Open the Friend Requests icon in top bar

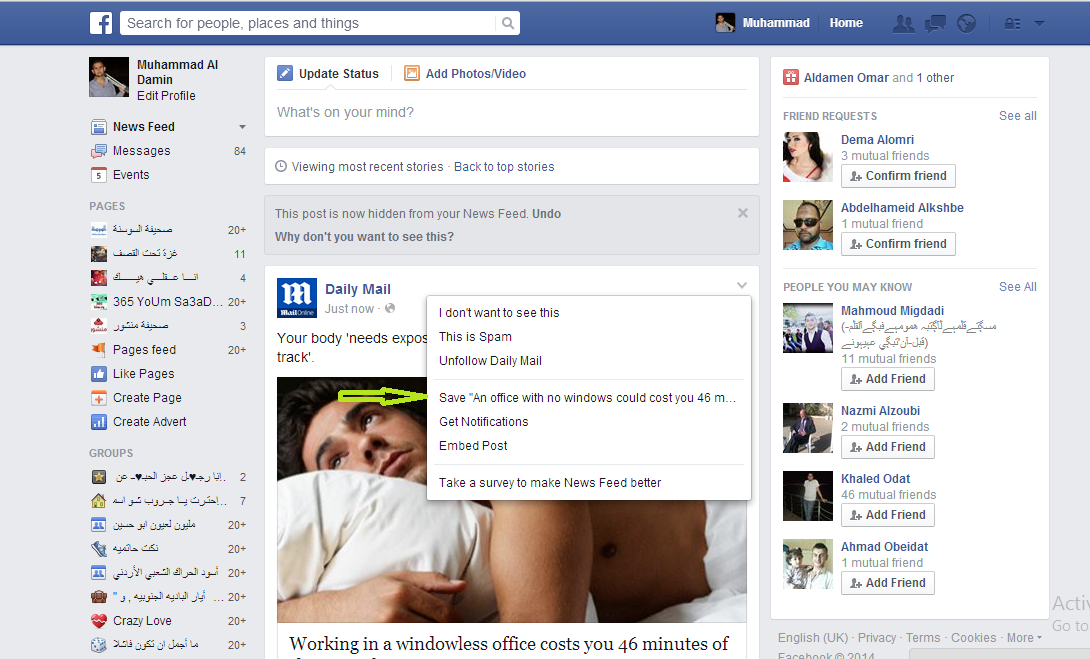(x=903, y=24)
